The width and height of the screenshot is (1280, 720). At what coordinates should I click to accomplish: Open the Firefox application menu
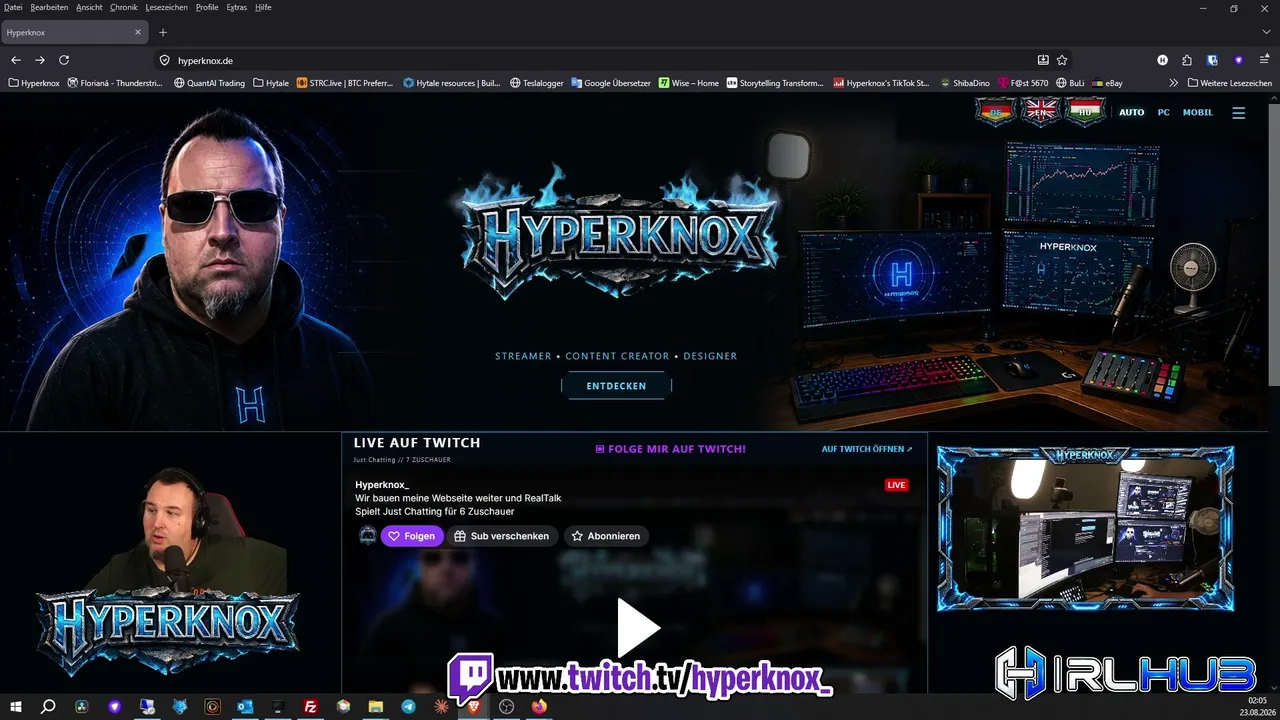(1264, 60)
